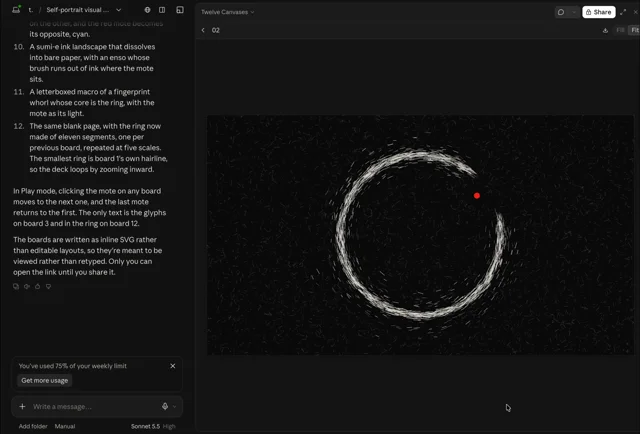This screenshot has width=640, height=434.
Task: Go back using the arrow beside 02
Action: (x=203, y=30)
